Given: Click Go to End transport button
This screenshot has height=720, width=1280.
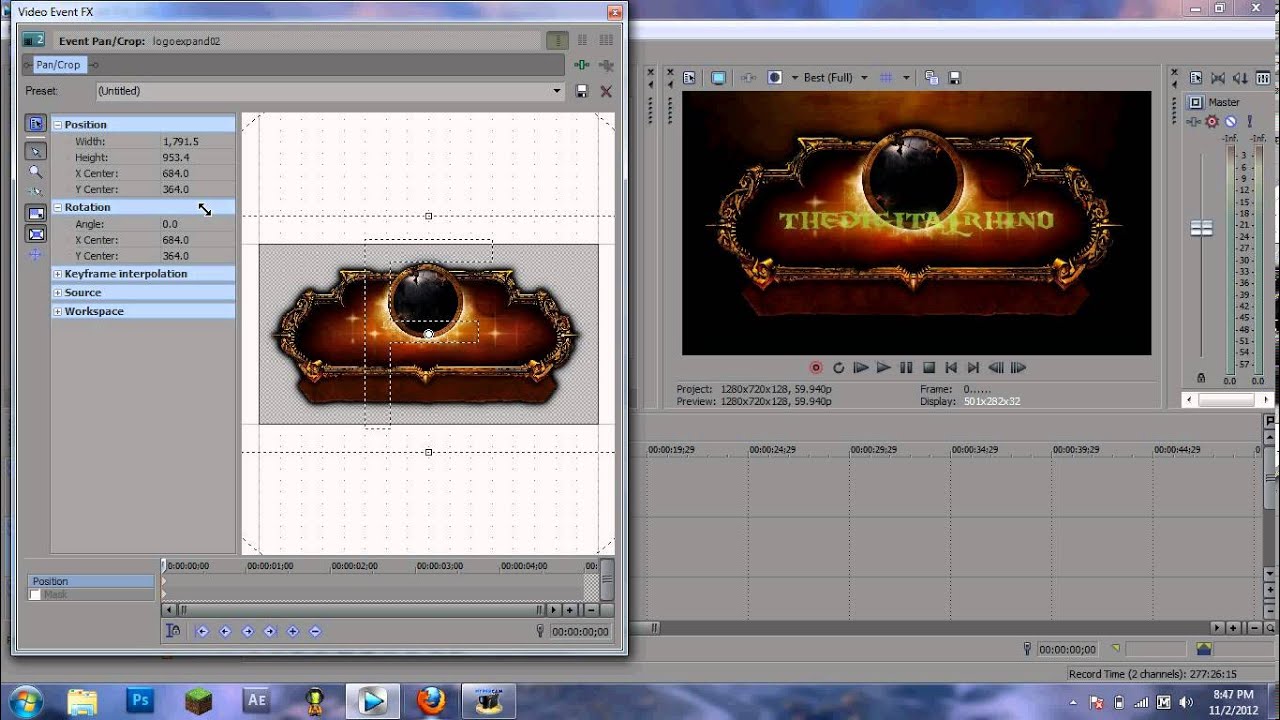Looking at the screenshot, I should point(973,368).
